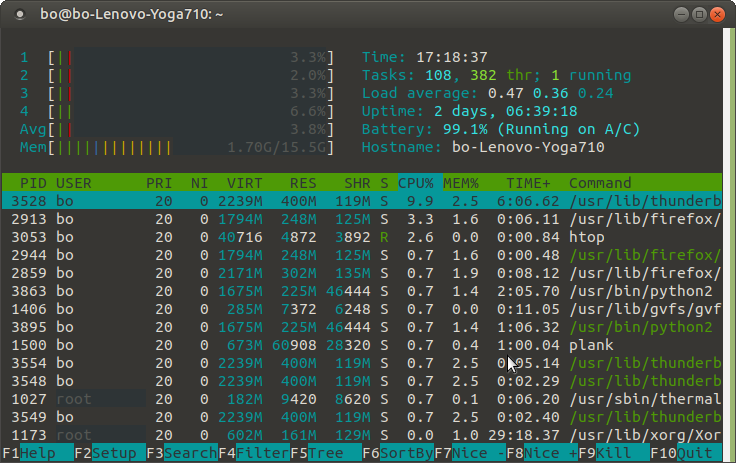Click the CPU 1 usage meter
The width and height of the screenshot is (736, 463).
point(176,57)
